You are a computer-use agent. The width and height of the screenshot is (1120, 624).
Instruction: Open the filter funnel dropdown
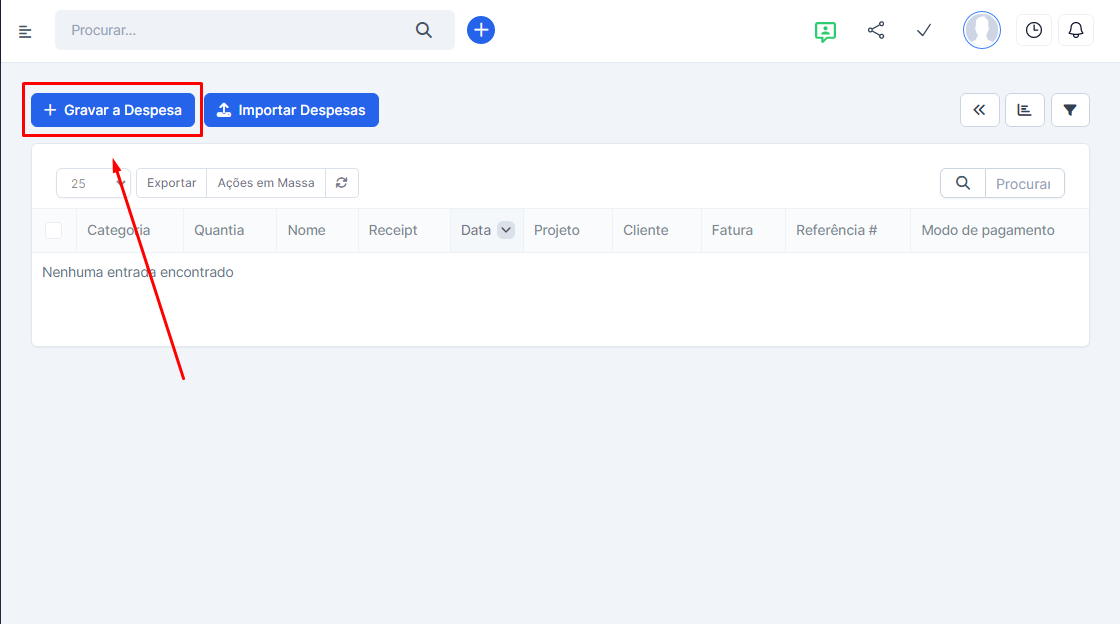(x=1070, y=110)
